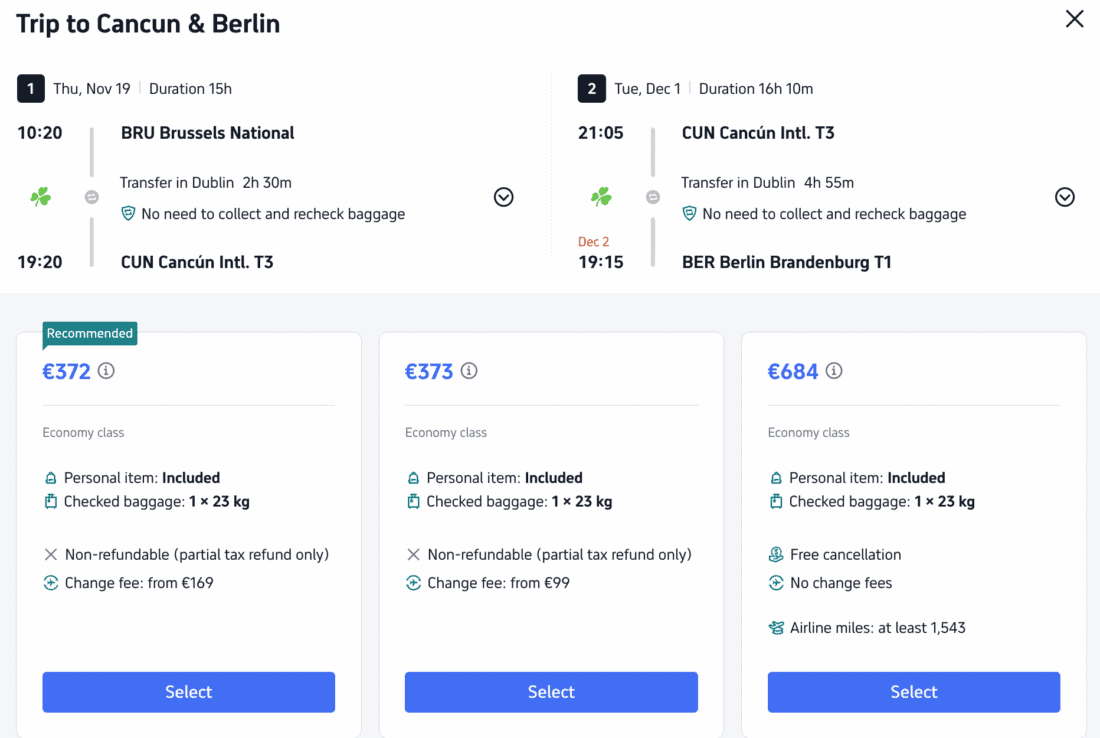Click segment number 2 badge for Dec 1
1100x738 pixels.
pos(591,88)
